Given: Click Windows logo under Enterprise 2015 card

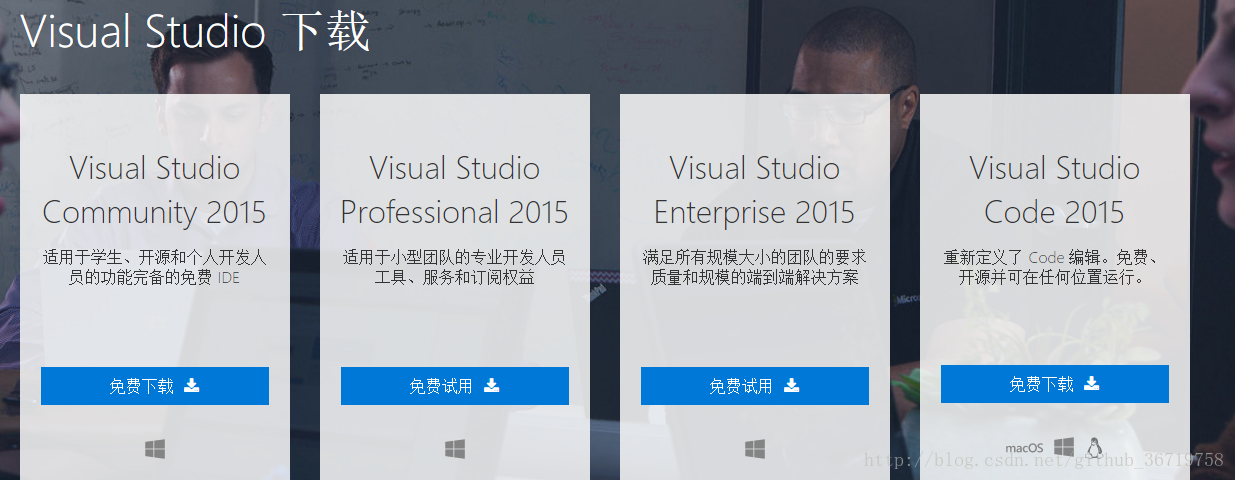Looking at the screenshot, I should (x=755, y=450).
